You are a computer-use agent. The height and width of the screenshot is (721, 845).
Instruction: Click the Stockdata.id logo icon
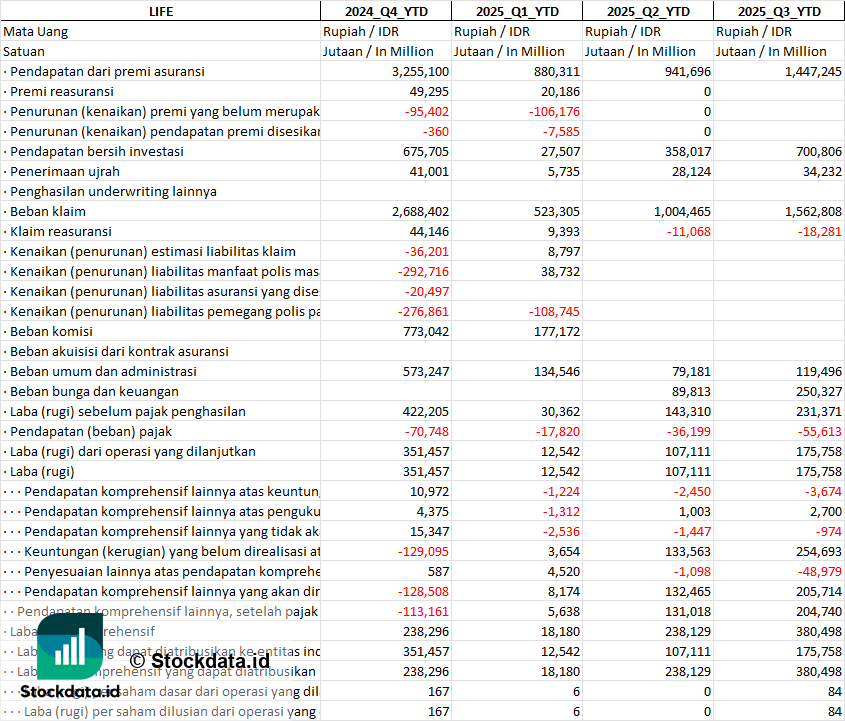[70, 646]
